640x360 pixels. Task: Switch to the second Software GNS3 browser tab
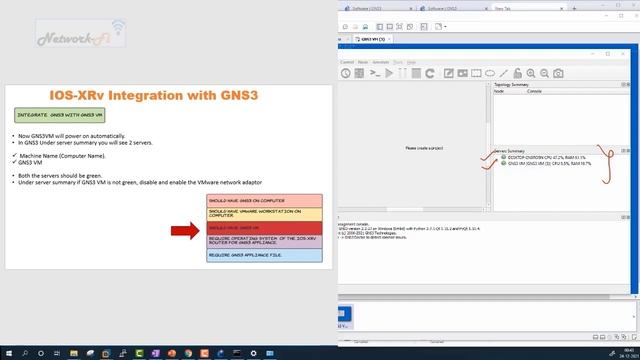pos(452,8)
